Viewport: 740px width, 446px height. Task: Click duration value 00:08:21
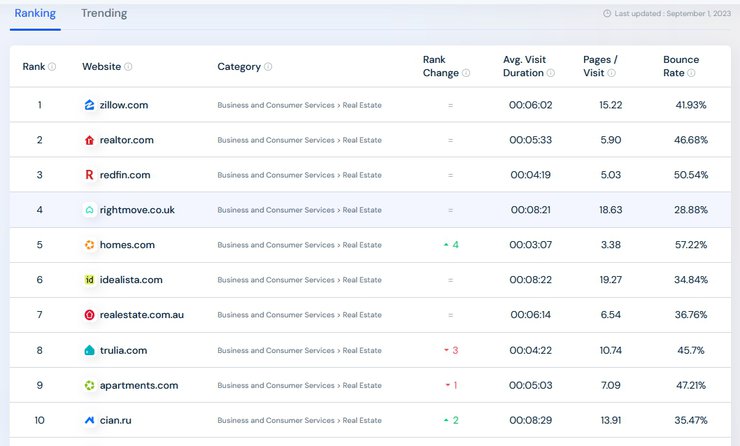(530, 210)
